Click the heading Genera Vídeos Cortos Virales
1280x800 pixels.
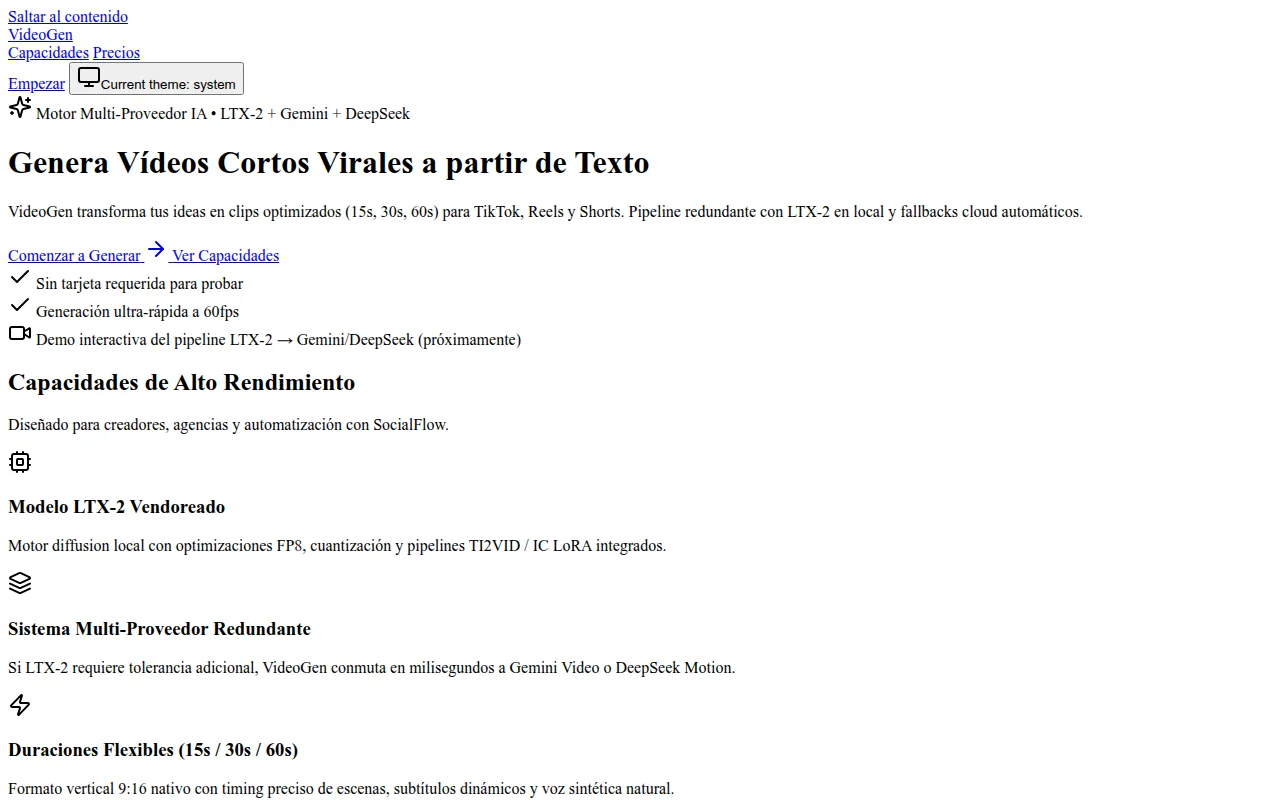click(329, 162)
